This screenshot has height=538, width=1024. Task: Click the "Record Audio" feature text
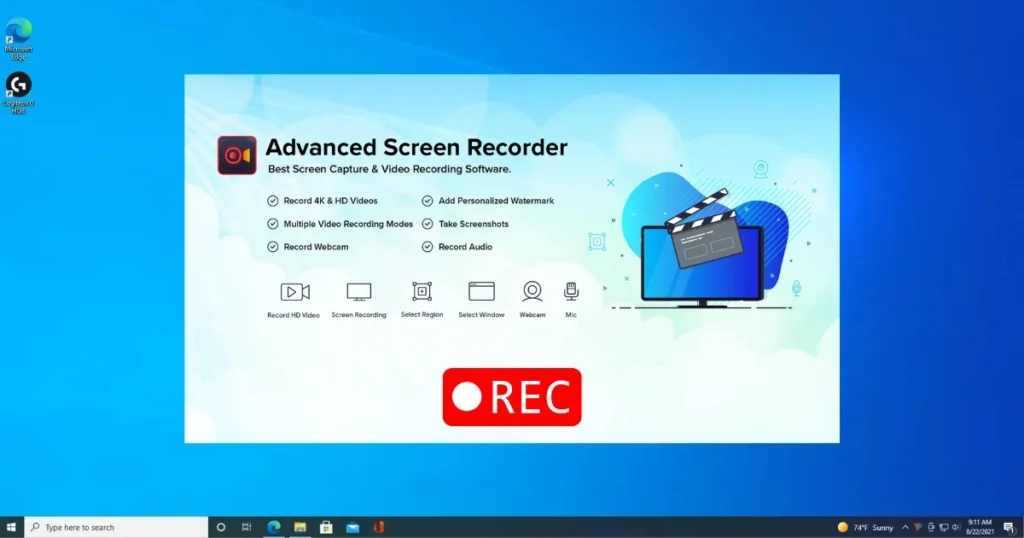click(466, 247)
